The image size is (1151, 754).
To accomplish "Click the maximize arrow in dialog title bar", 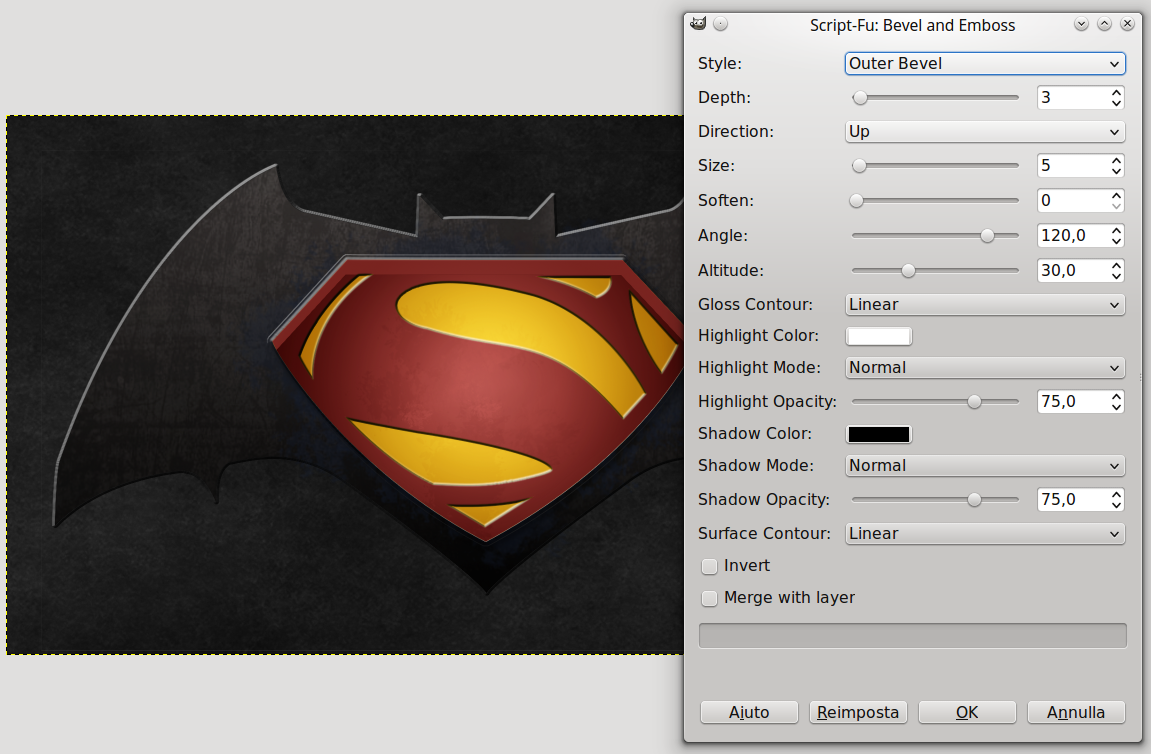I will [x=1104, y=24].
